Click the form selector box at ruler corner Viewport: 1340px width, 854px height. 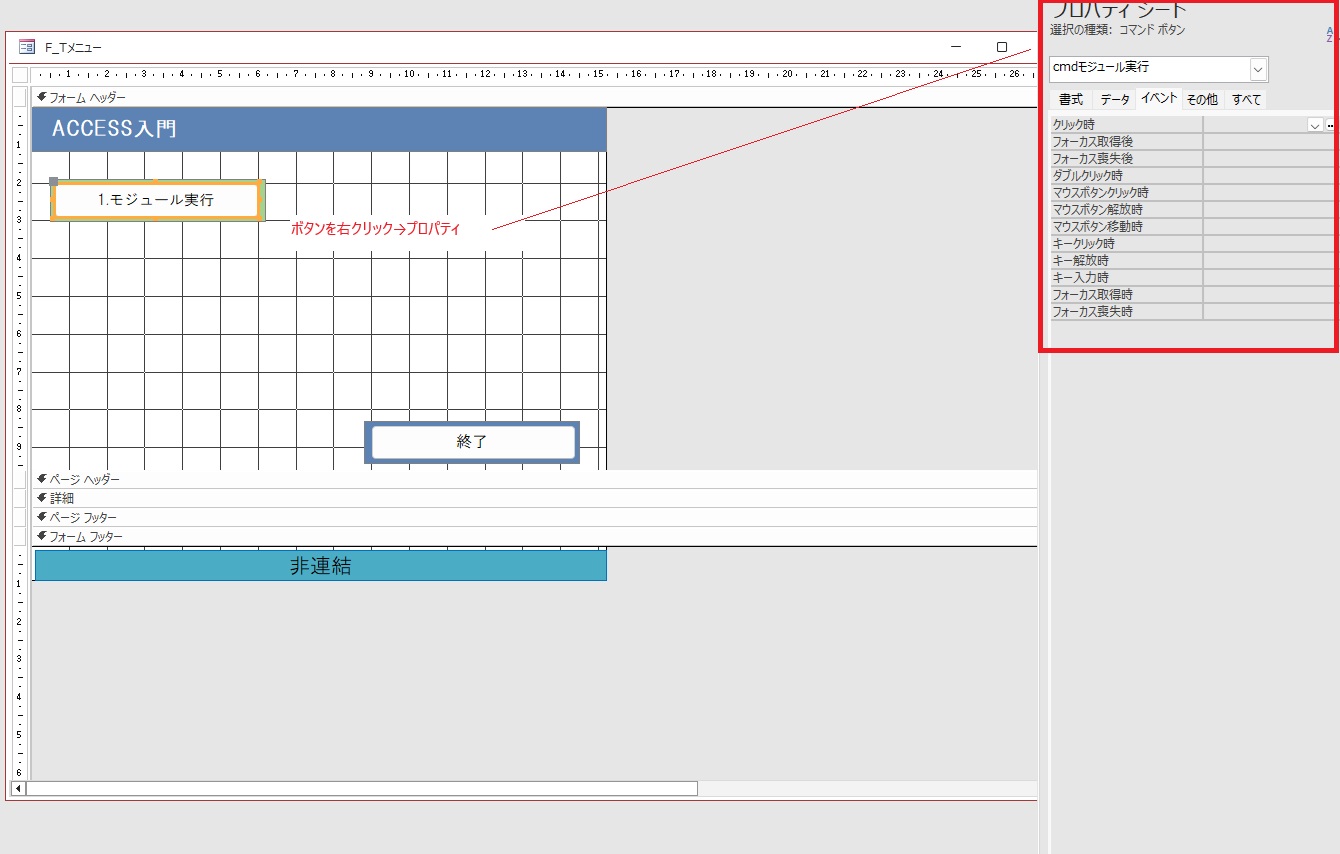click(20, 75)
